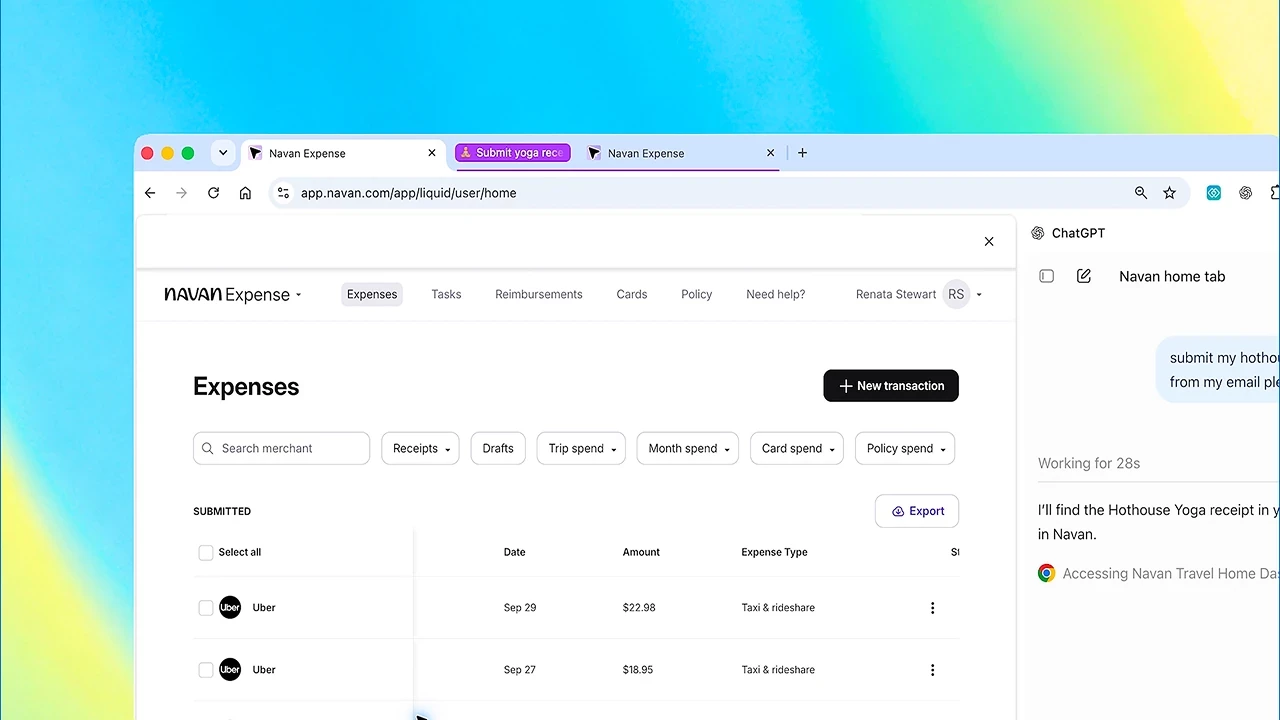The width and height of the screenshot is (1280, 720).
Task: Click the New transaction button
Action: [891, 386]
